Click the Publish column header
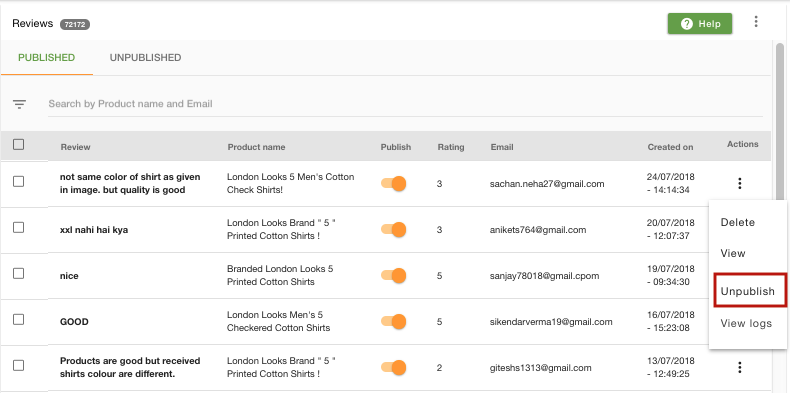 pyautogui.click(x=396, y=147)
